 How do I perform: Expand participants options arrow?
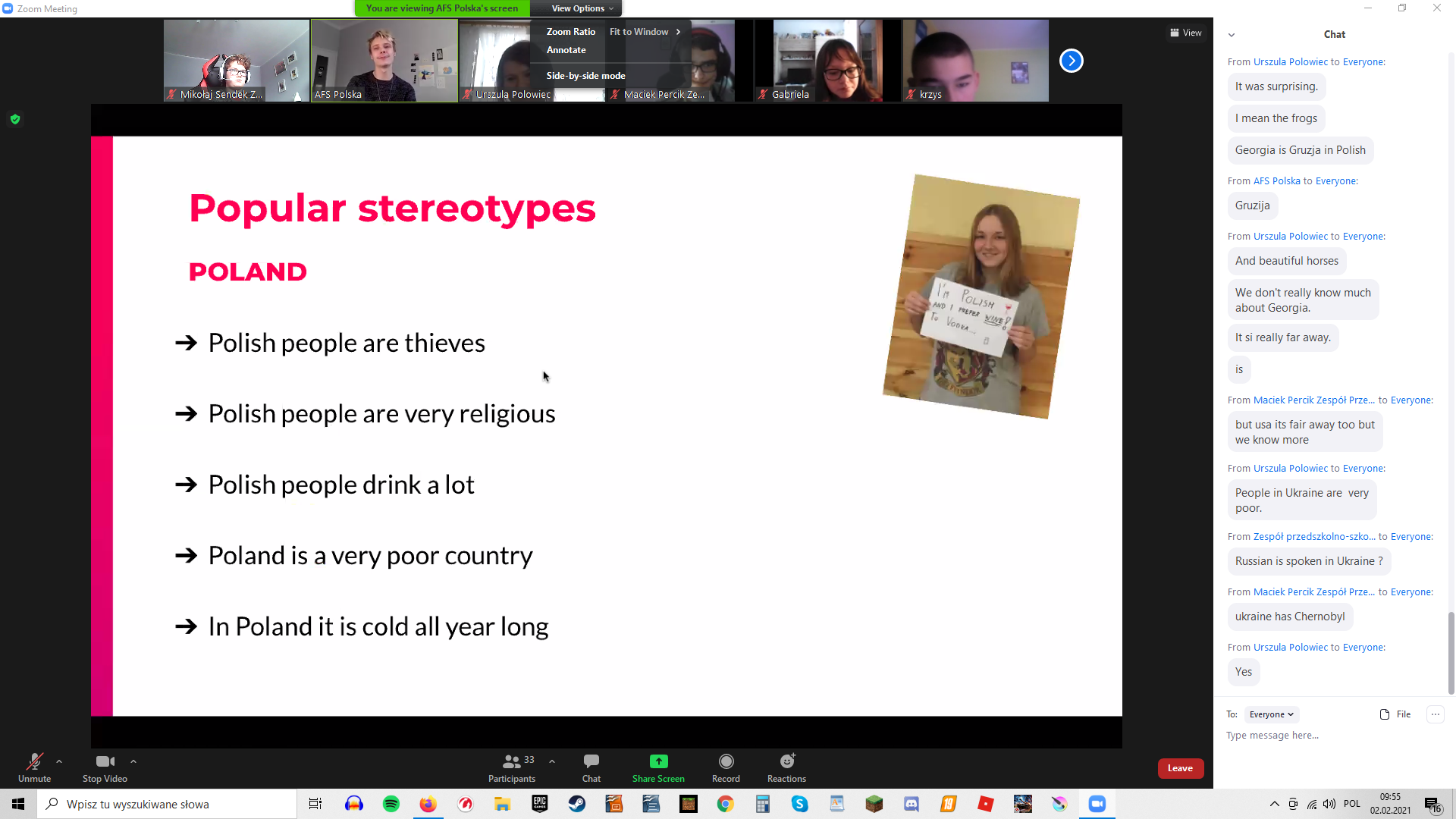(x=552, y=761)
